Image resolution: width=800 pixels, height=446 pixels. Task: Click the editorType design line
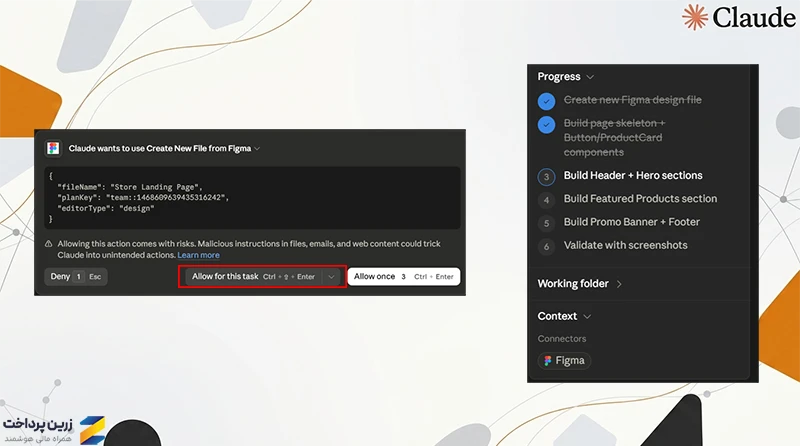(106, 208)
